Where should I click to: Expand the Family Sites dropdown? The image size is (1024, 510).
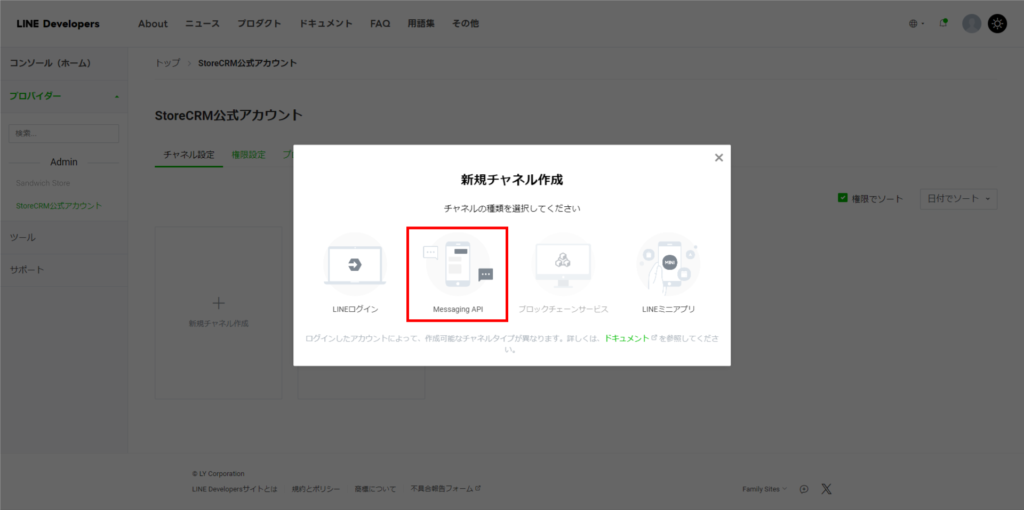tap(765, 488)
